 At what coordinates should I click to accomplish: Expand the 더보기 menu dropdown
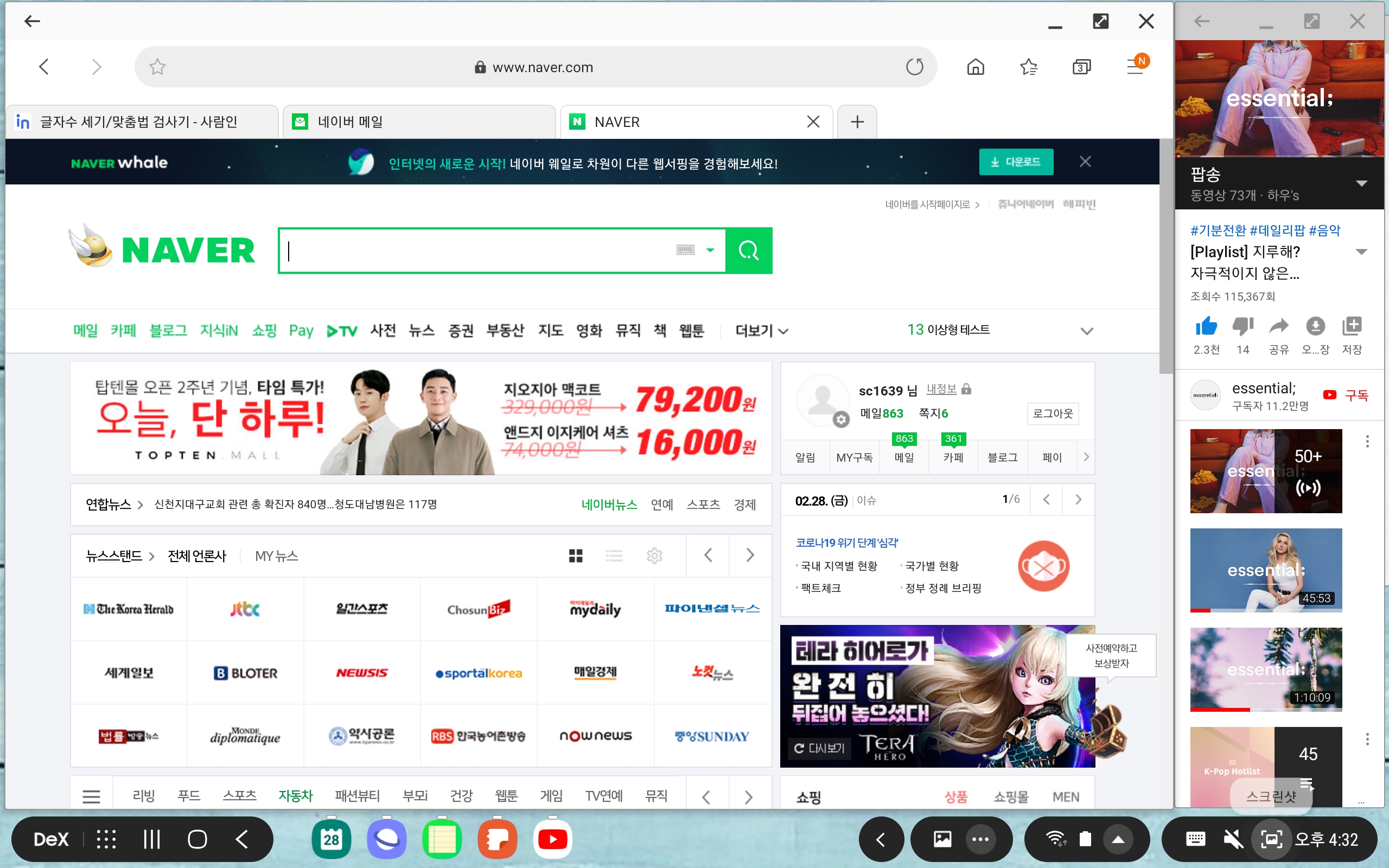pos(761,331)
